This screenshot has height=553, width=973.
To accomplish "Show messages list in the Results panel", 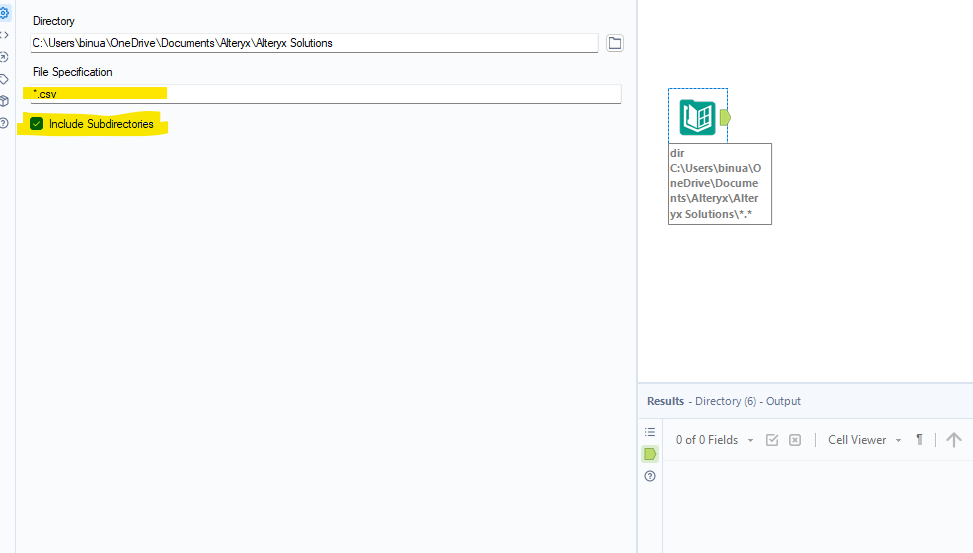I will pyautogui.click(x=650, y=432).
